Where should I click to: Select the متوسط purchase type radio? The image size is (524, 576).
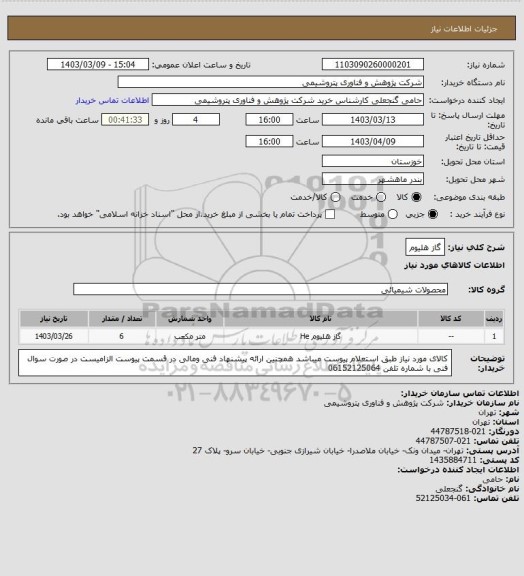(x=393, y=214)
